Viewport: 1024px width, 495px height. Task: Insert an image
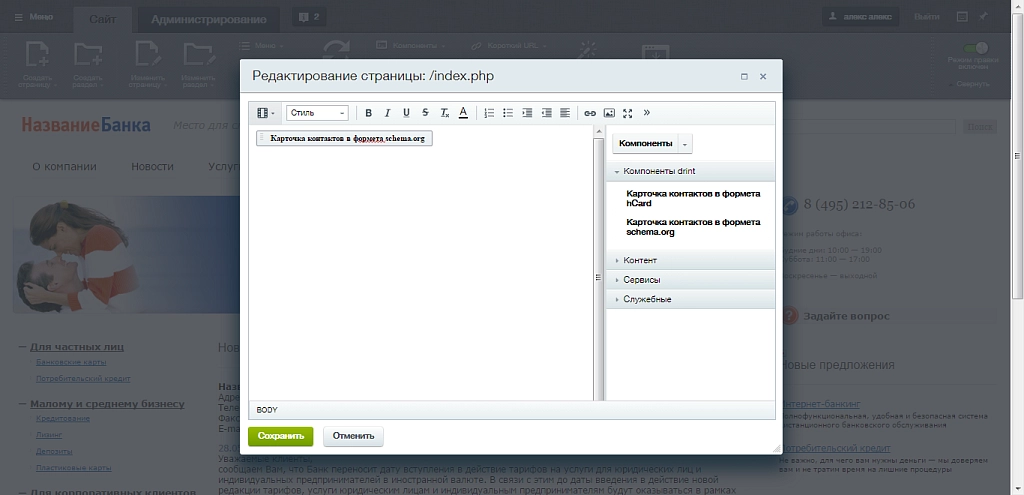point(609,113)
